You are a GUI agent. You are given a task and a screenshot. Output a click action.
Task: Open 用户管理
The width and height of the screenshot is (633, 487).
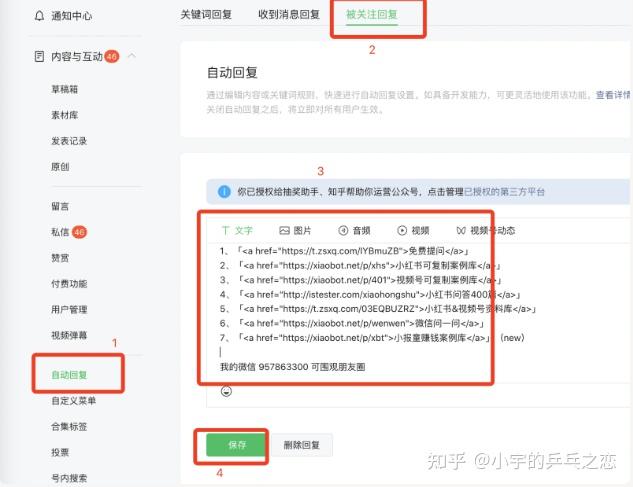point(69,310)
